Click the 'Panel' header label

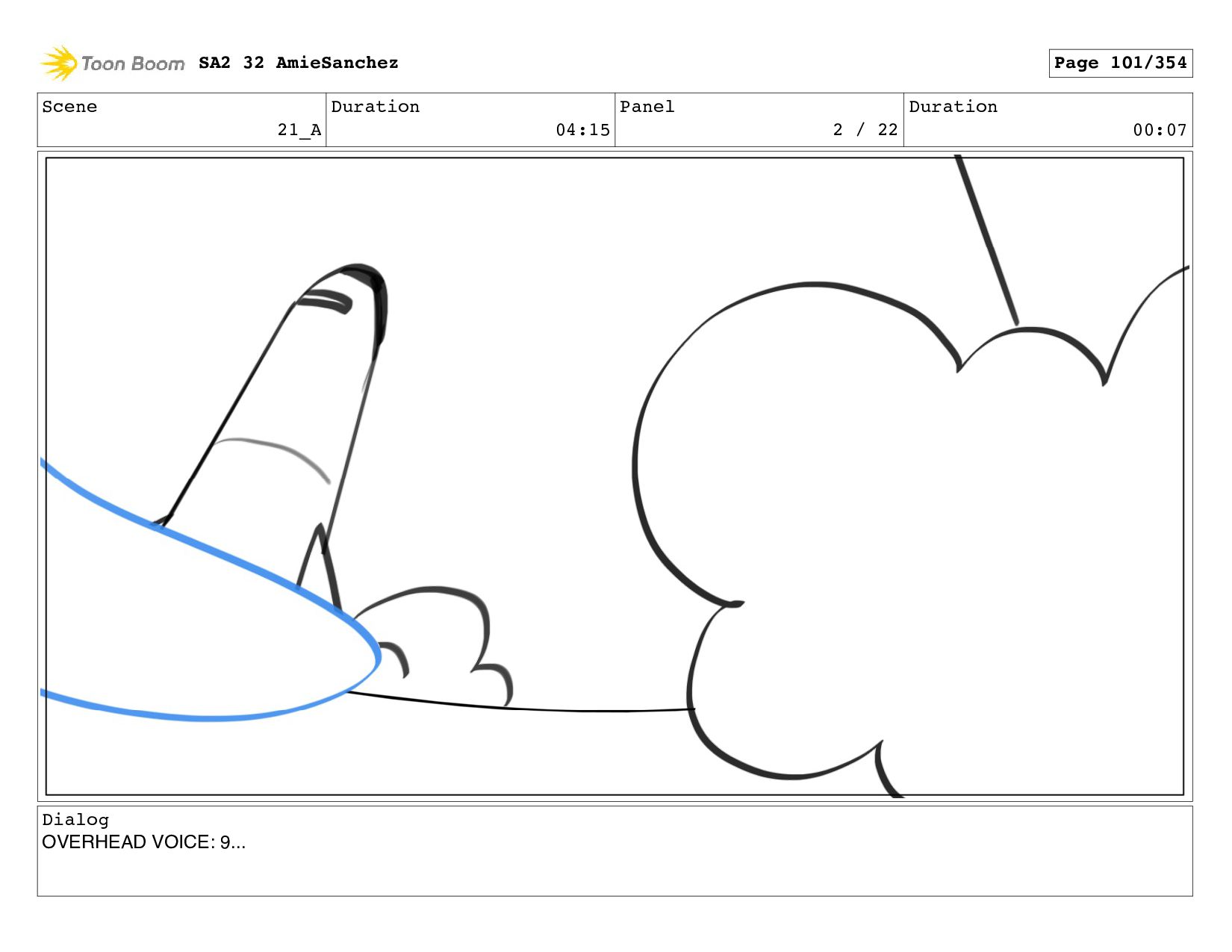(647, 107)
